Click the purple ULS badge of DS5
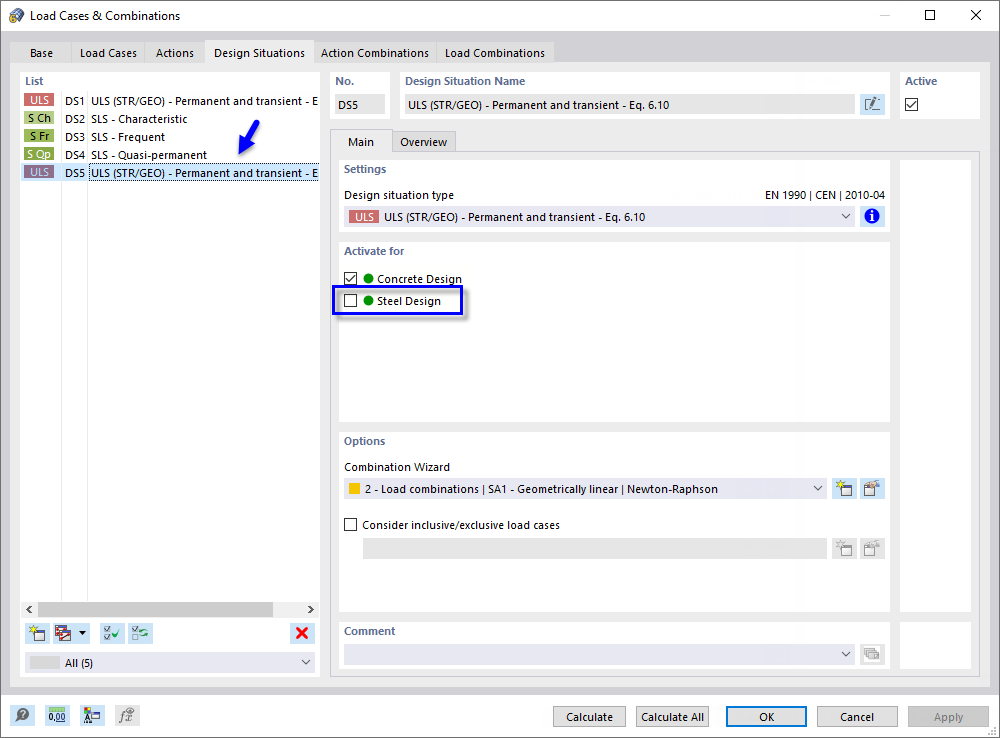This screenshot has height=738, width=1000. tap(40, 172)
